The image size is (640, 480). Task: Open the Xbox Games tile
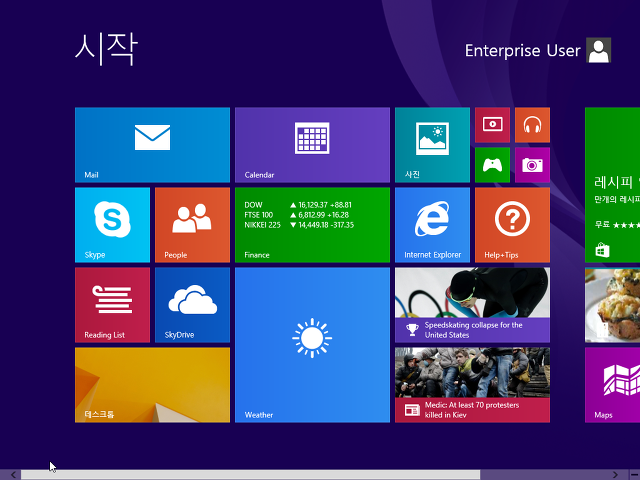coord(492,165)
